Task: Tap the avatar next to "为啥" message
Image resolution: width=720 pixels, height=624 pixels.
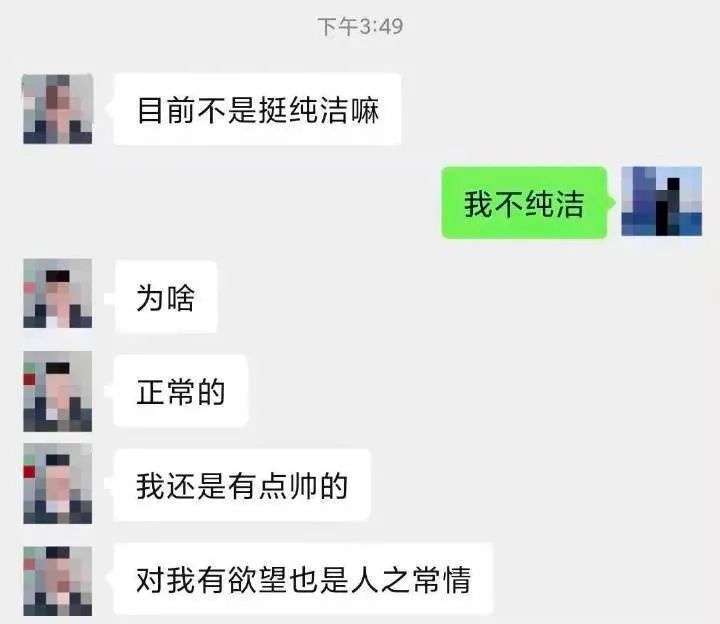Action: [x=58, y=293]
